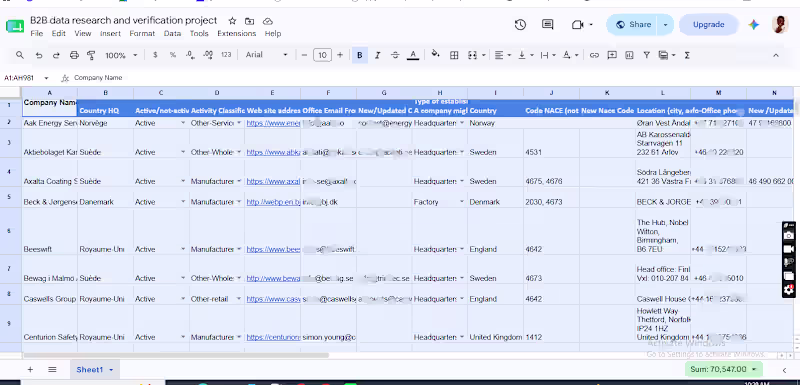Create a filter with funnel icon
The height and width of the screenshot is (385, 800).
pos(646,55)
